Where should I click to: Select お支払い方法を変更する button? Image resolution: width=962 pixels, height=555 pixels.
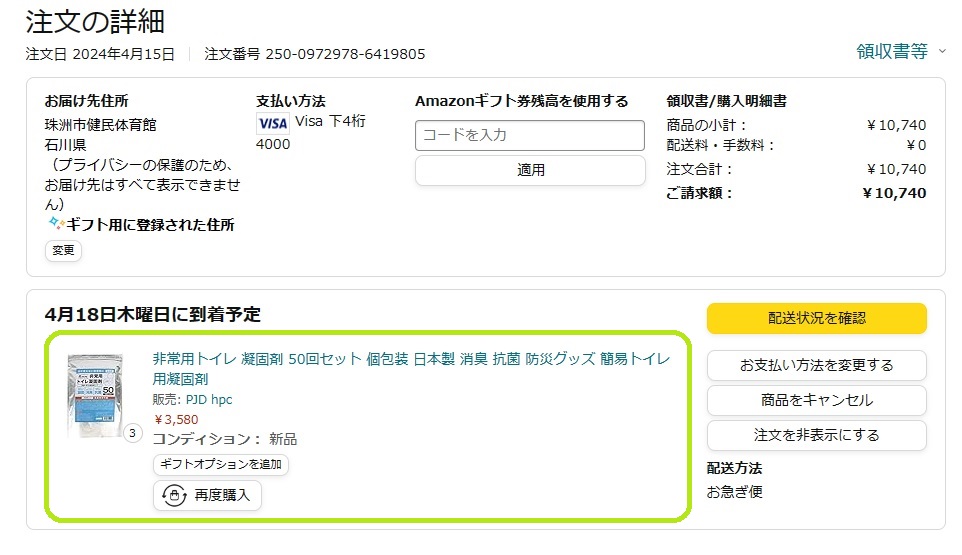[x=817, y=366]
